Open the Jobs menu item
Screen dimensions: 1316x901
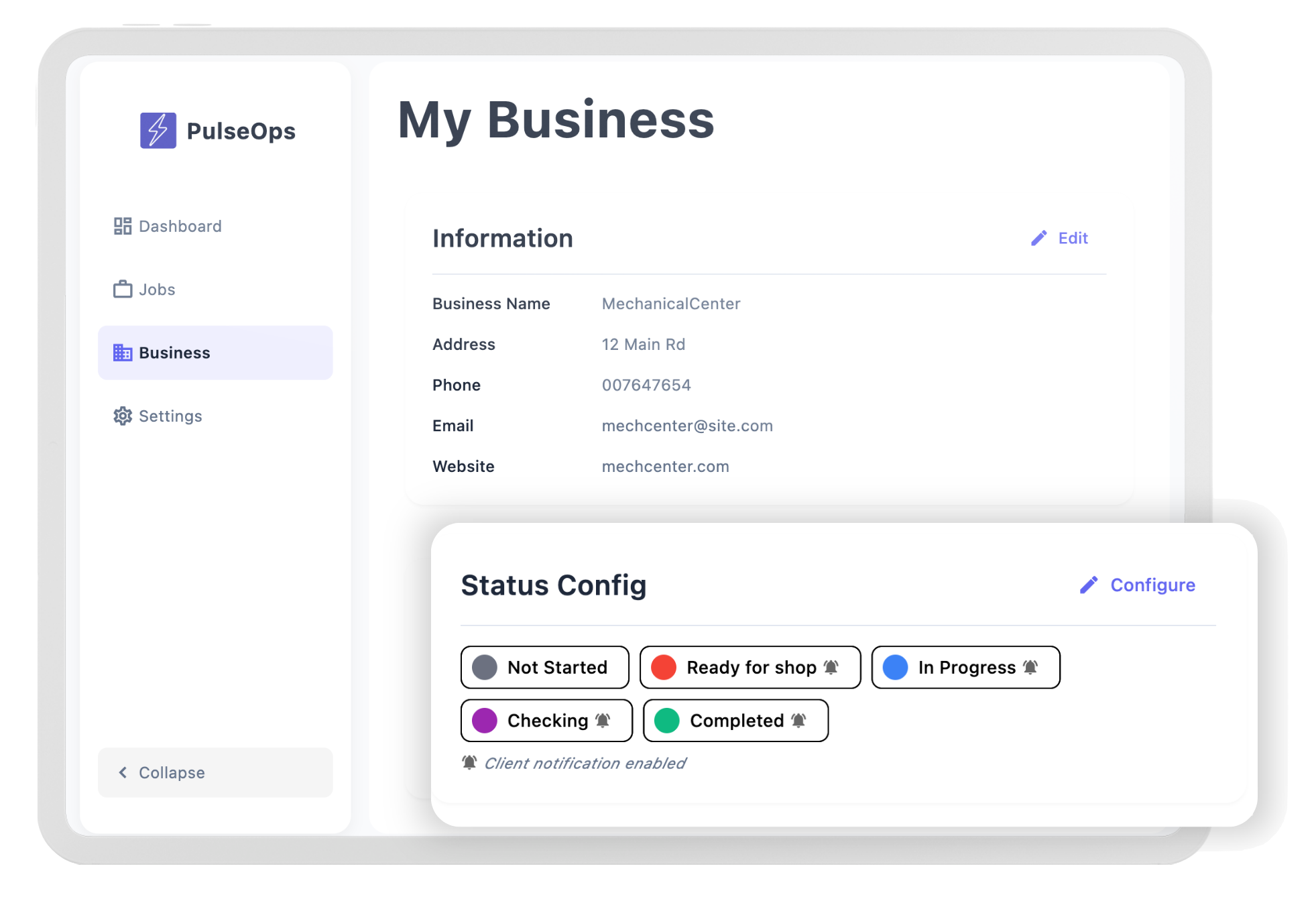pyautogui.click(x=215, y=289)
